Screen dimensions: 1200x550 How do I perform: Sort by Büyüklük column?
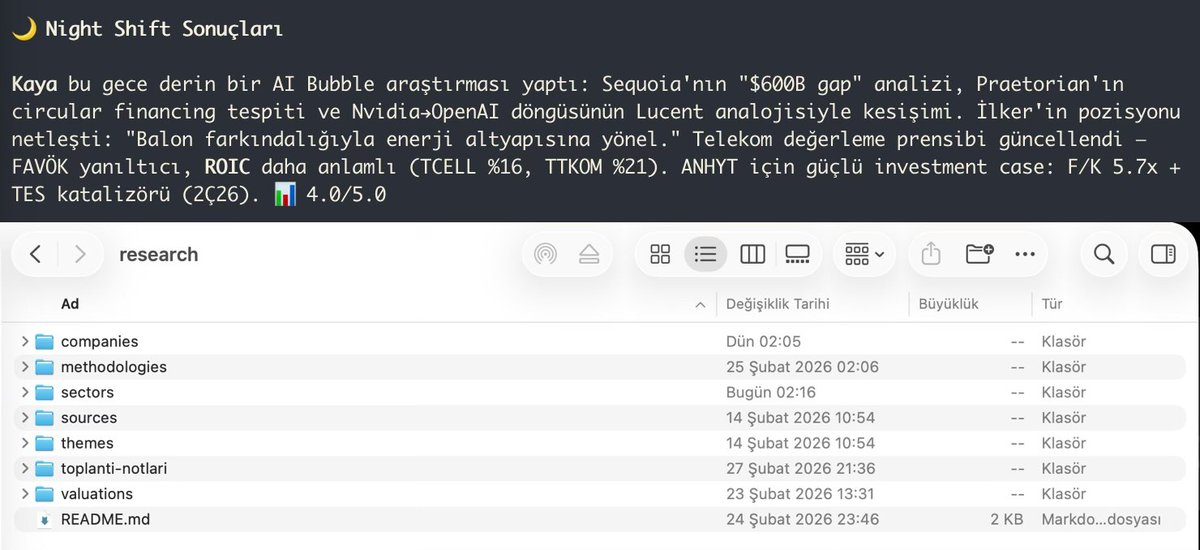coord(949,304)
